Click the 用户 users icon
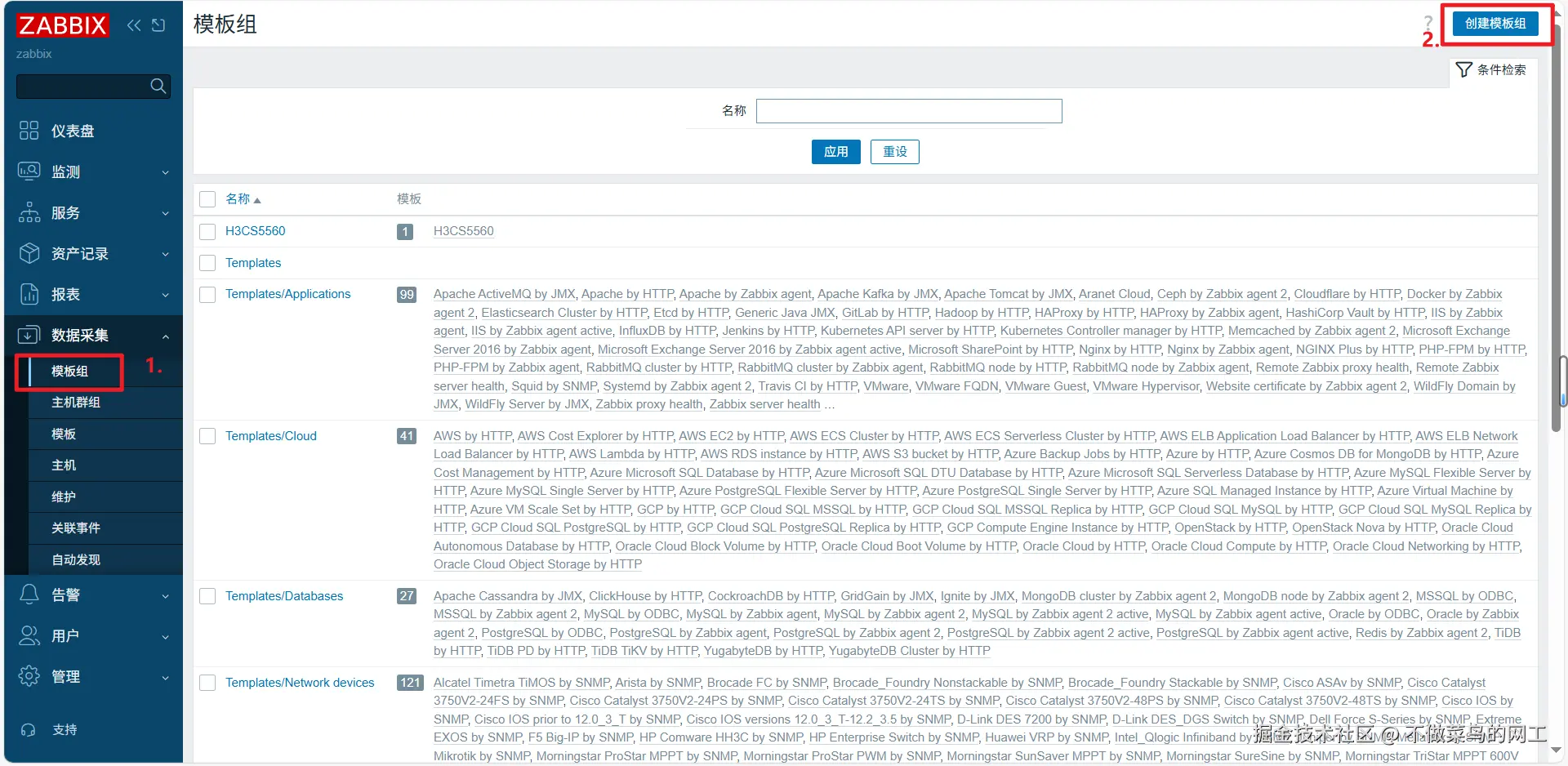1568x766 pixels. [29, 635]
